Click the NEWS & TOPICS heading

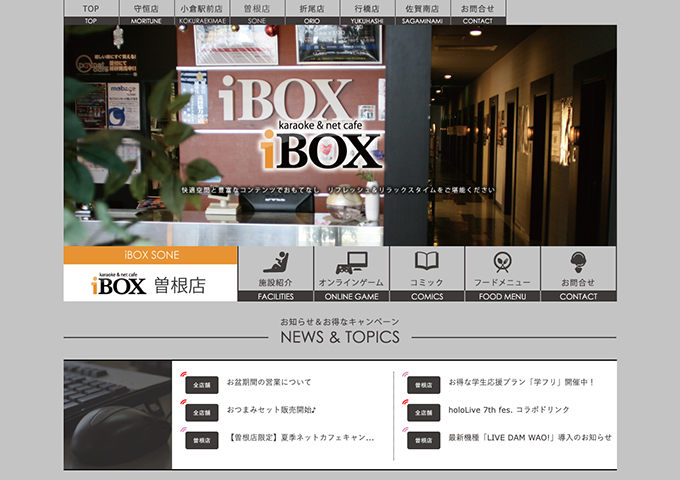tap(340, 337)
